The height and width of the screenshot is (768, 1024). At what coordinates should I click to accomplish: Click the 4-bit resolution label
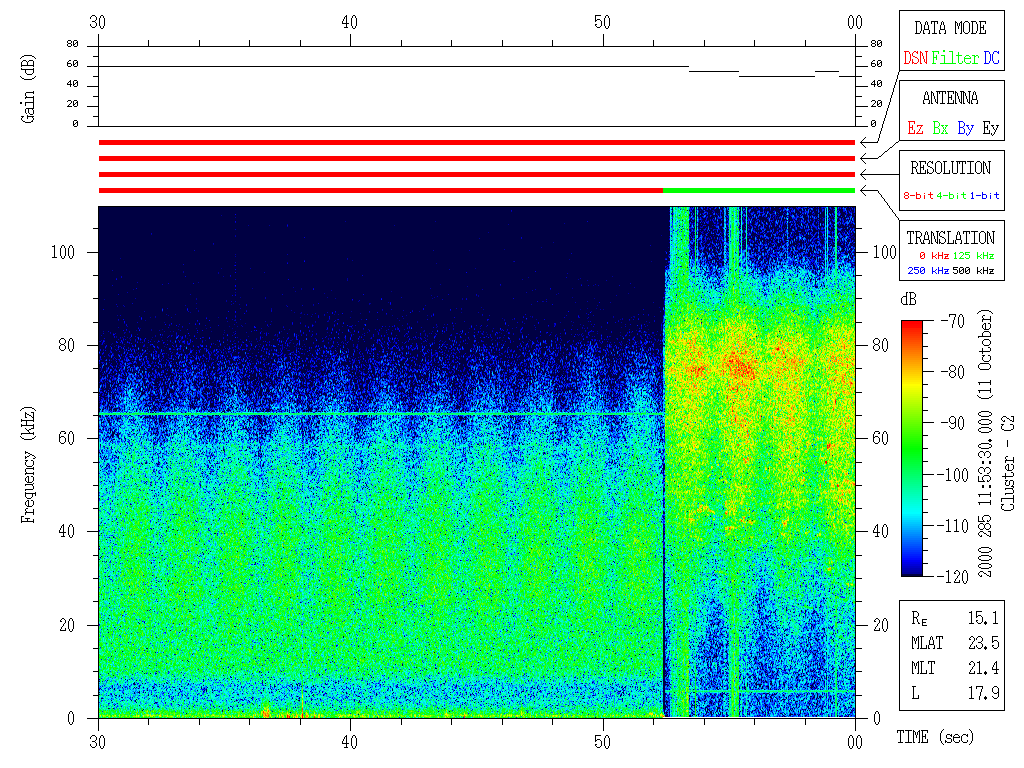[x=953, y=196]
